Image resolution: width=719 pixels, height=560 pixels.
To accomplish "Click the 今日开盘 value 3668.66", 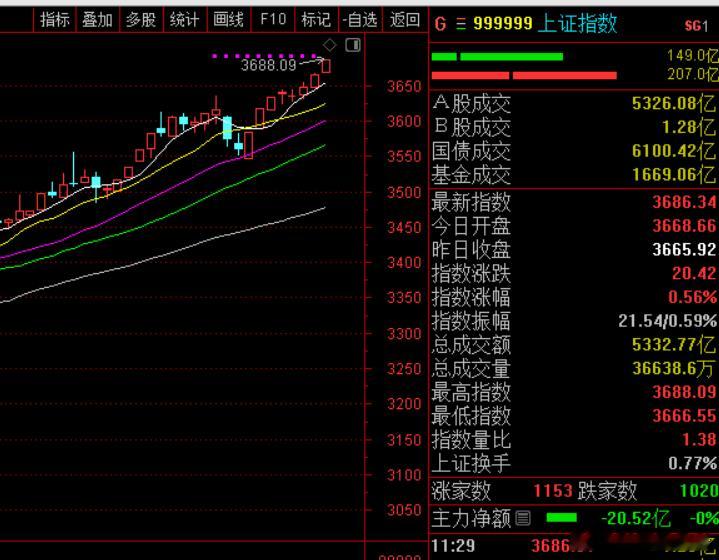I will [x=684, y=226].
